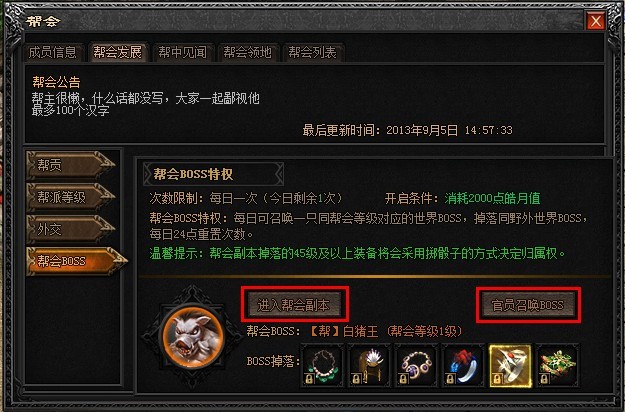The width and height of the screenshot is (625, 412).
Task: Open the 外交 side menu entry
Action: pos(71,229)
